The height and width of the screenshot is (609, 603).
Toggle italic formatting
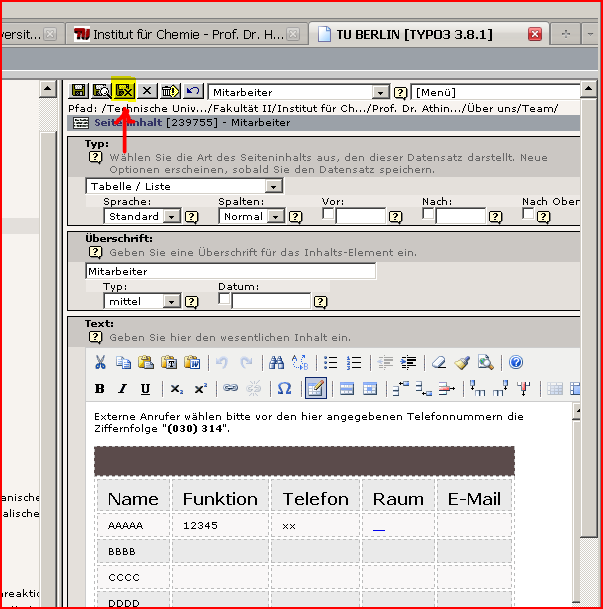(x=123, y=388)
